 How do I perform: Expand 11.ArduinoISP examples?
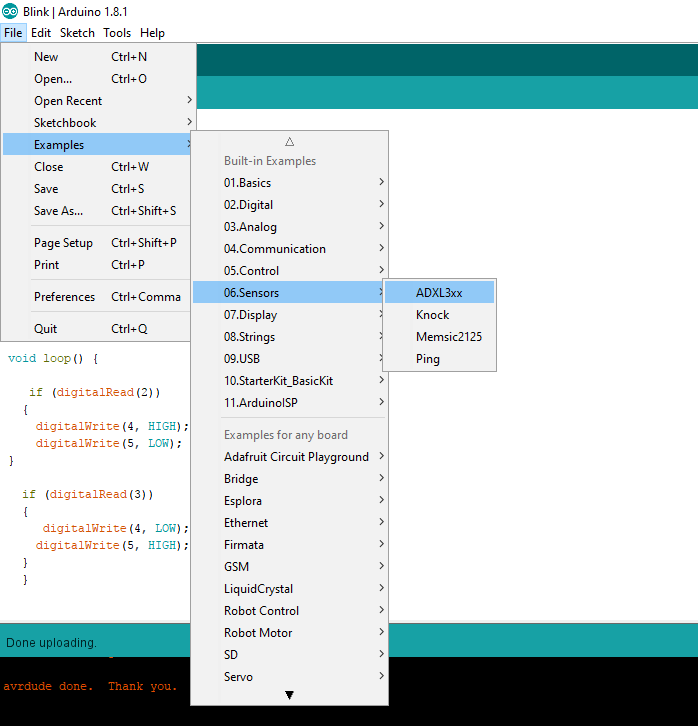[x=290, y=402]
